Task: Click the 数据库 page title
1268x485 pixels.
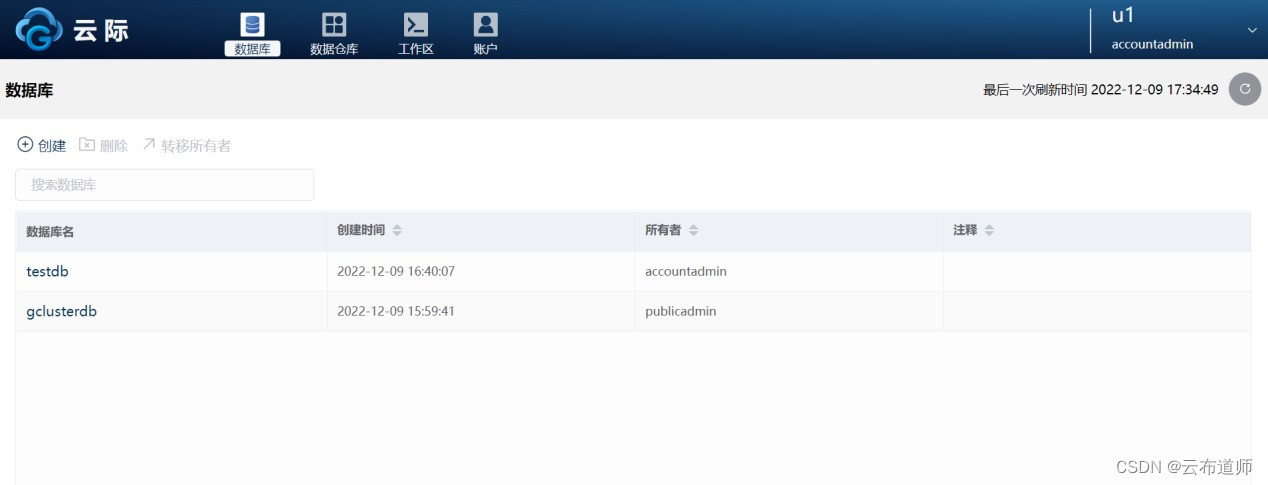Action: (x=29, y=90)
